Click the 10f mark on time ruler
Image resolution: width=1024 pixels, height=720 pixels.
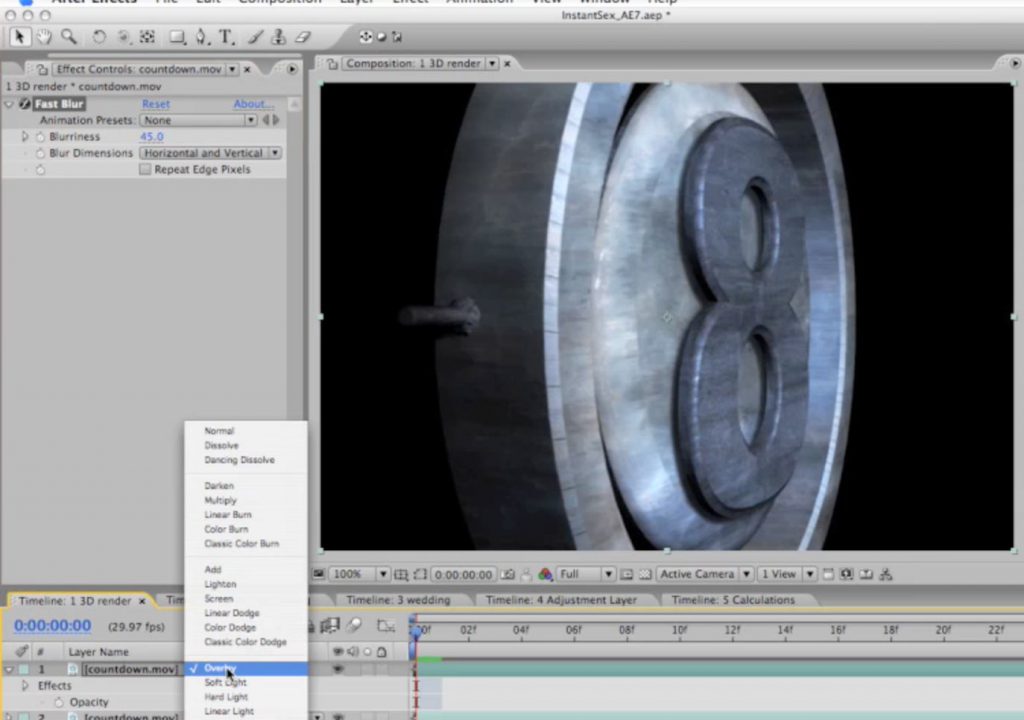click(679, 630)
